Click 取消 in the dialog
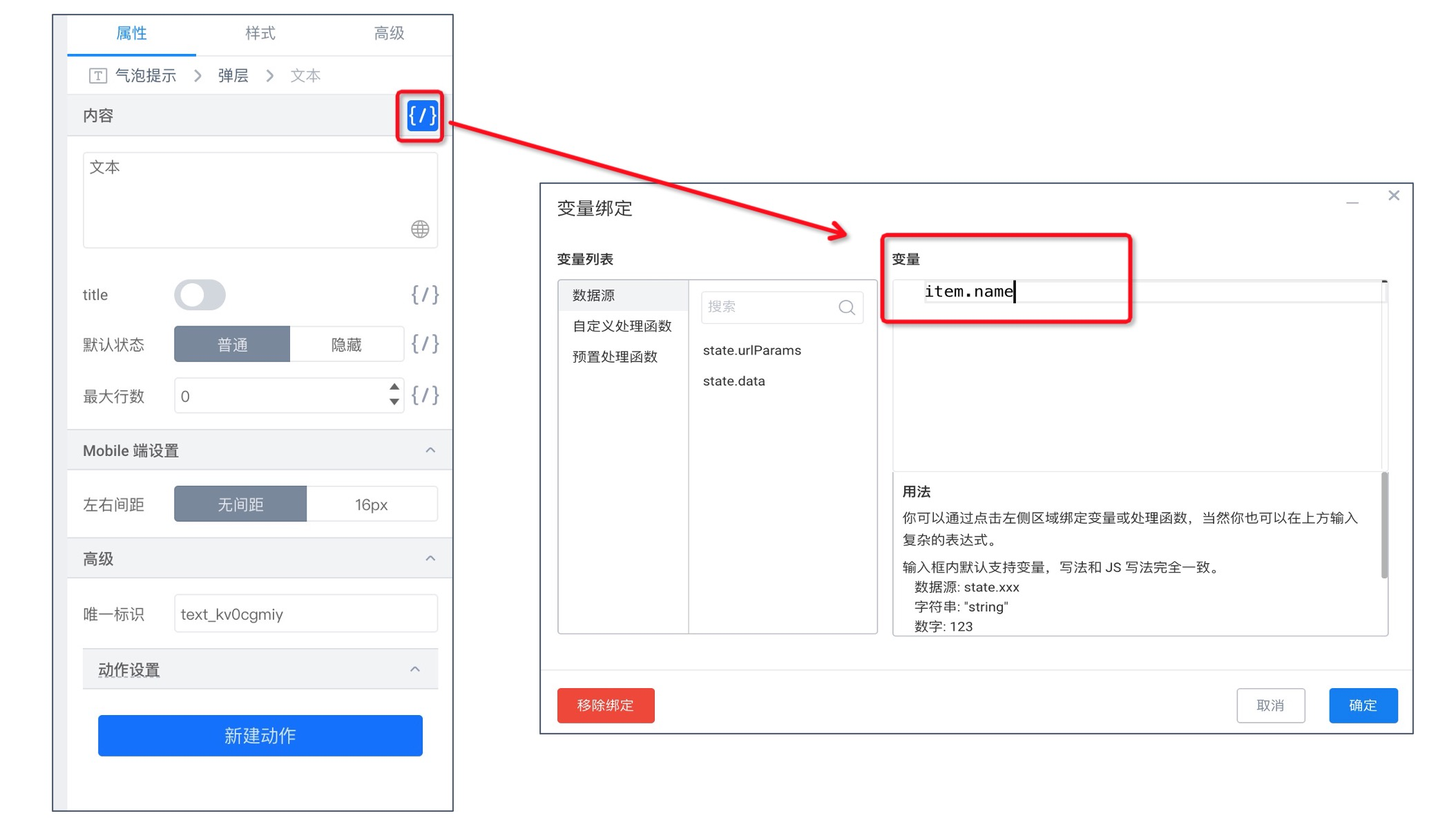Image resolution: width=1456 pixels, height=836 pixels. (x=1270, y=705)
